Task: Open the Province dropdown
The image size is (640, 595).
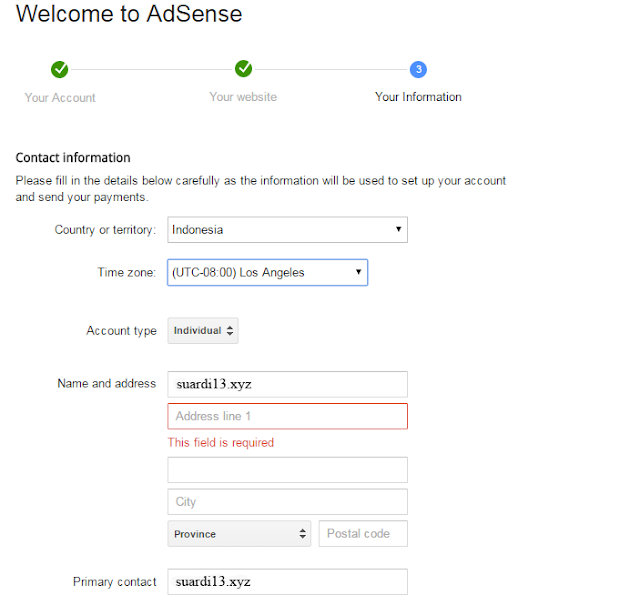Action: pyautogui.click(x=239, y=534)
